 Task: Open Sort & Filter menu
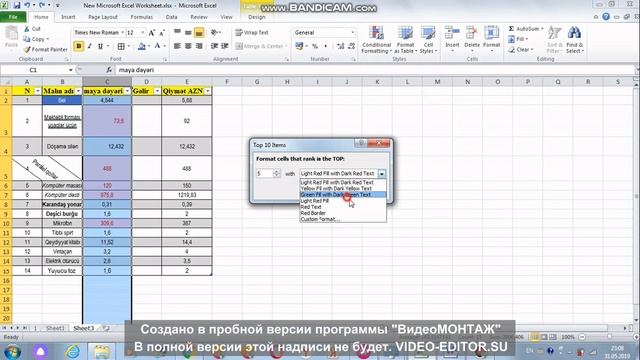pos(555,40)
